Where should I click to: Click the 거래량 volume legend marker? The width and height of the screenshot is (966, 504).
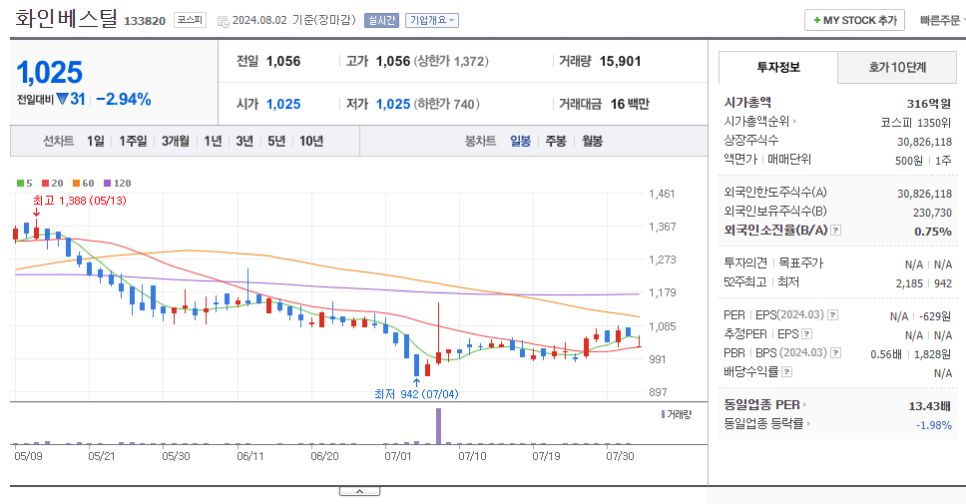[663, 415]
